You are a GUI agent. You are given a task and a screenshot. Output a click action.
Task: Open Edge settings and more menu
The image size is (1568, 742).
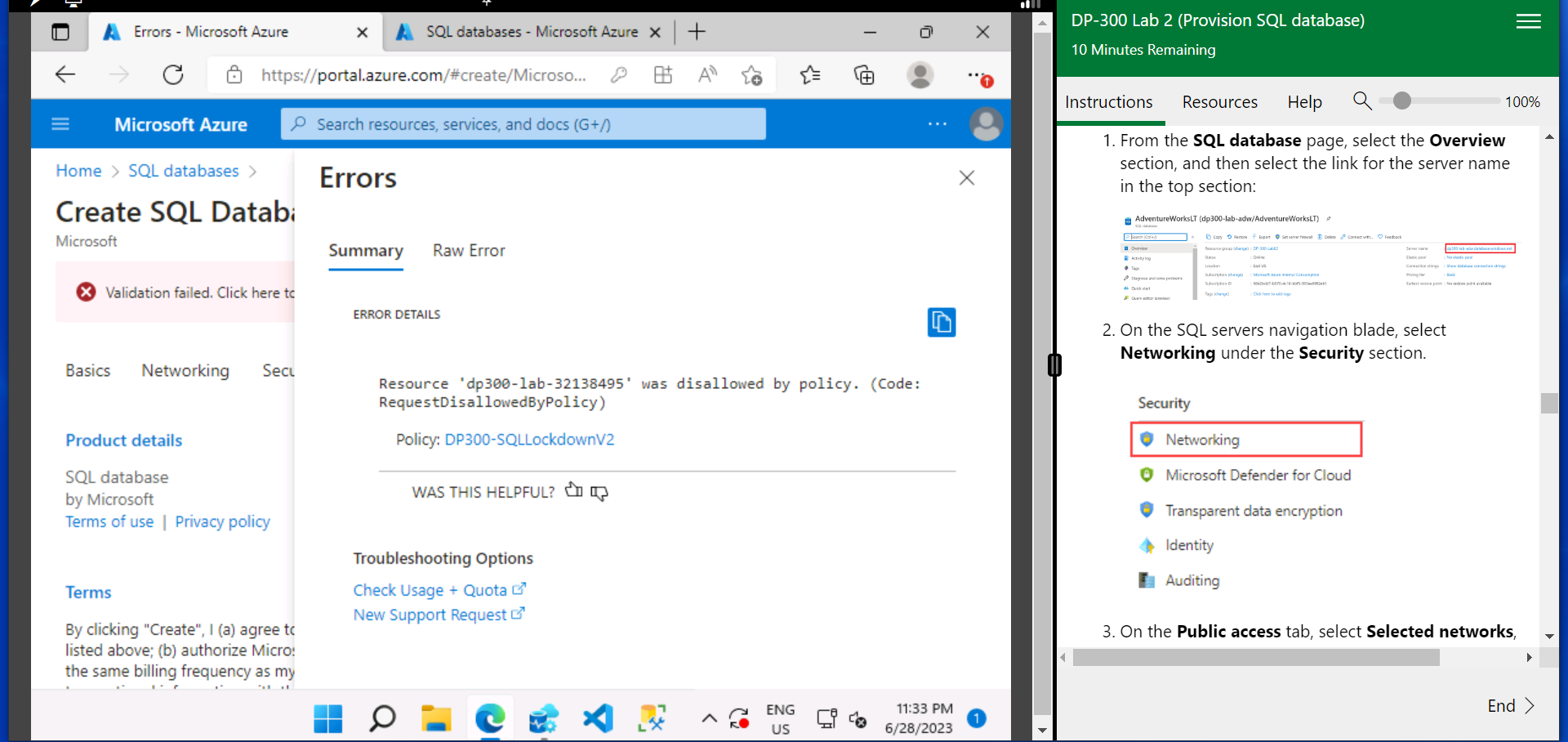coord(978,76)
